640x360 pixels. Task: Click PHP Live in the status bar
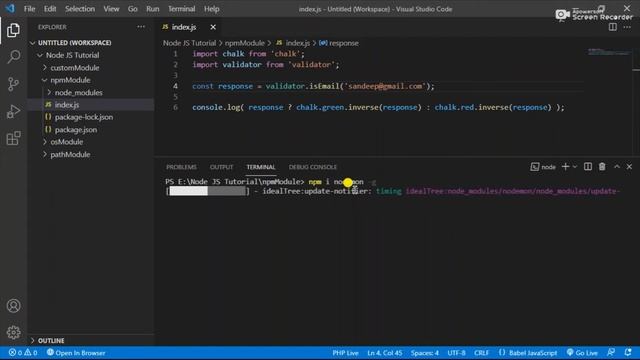[345, 353]
